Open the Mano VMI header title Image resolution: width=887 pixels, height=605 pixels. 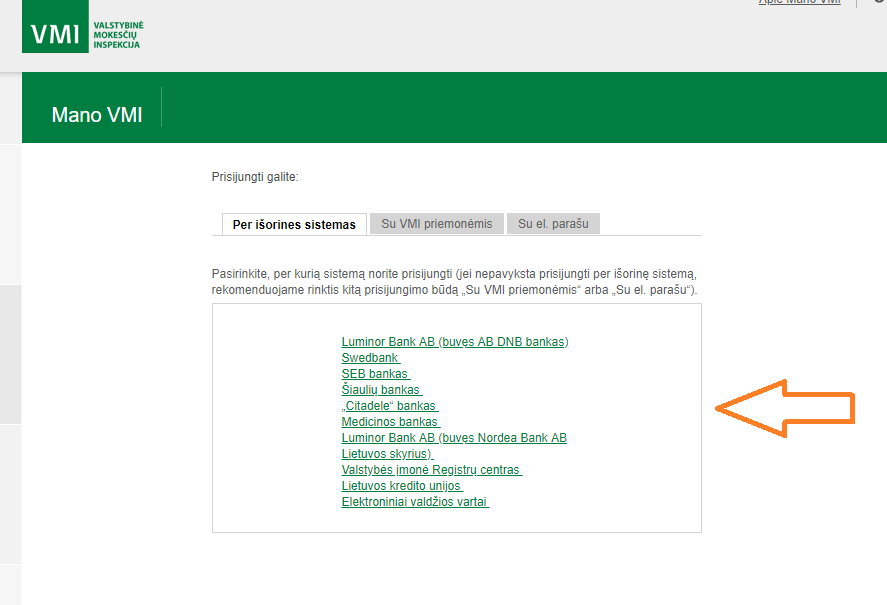point(97,115)
